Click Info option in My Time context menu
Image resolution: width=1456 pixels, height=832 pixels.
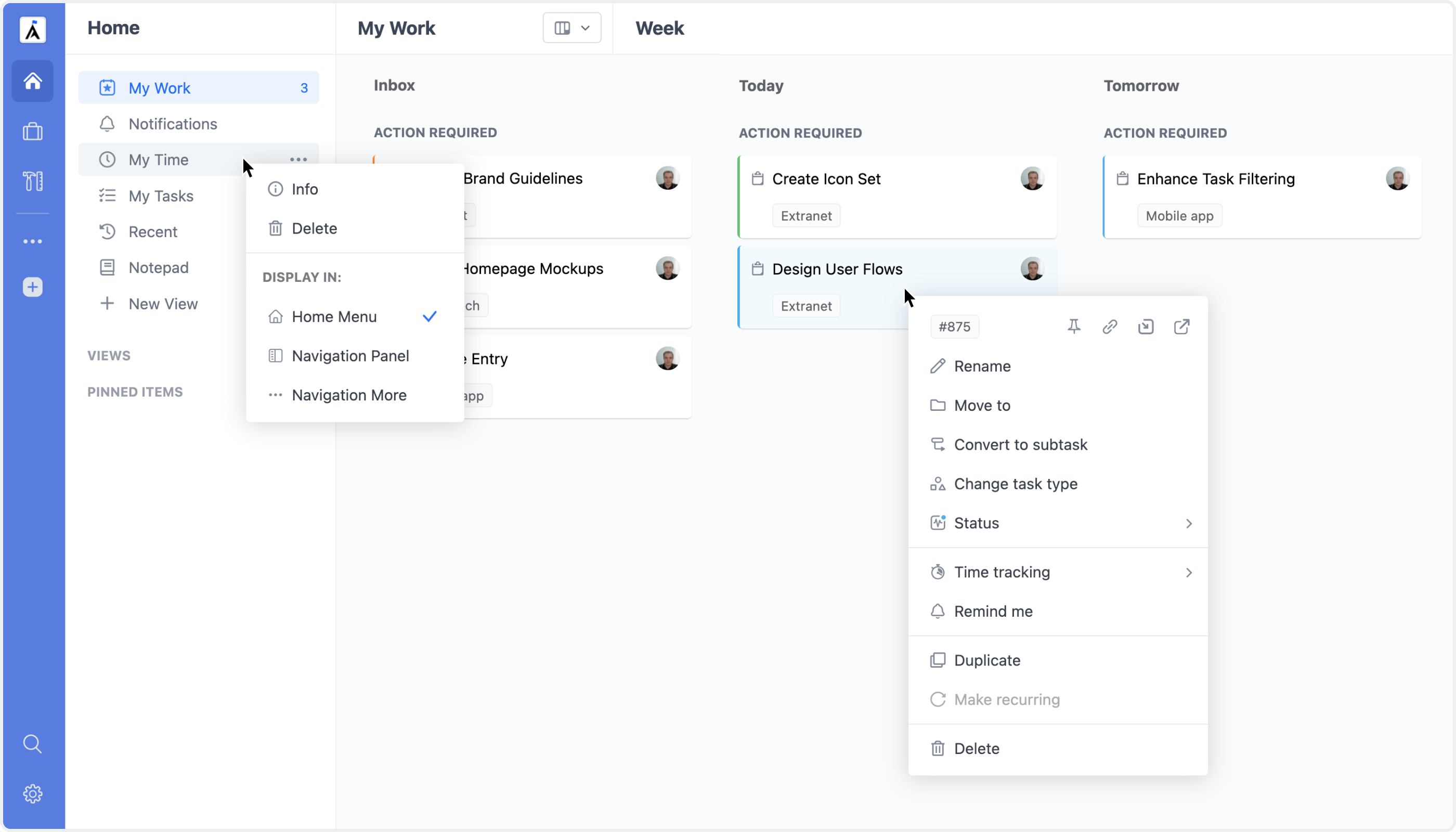(x=304, y=189)
